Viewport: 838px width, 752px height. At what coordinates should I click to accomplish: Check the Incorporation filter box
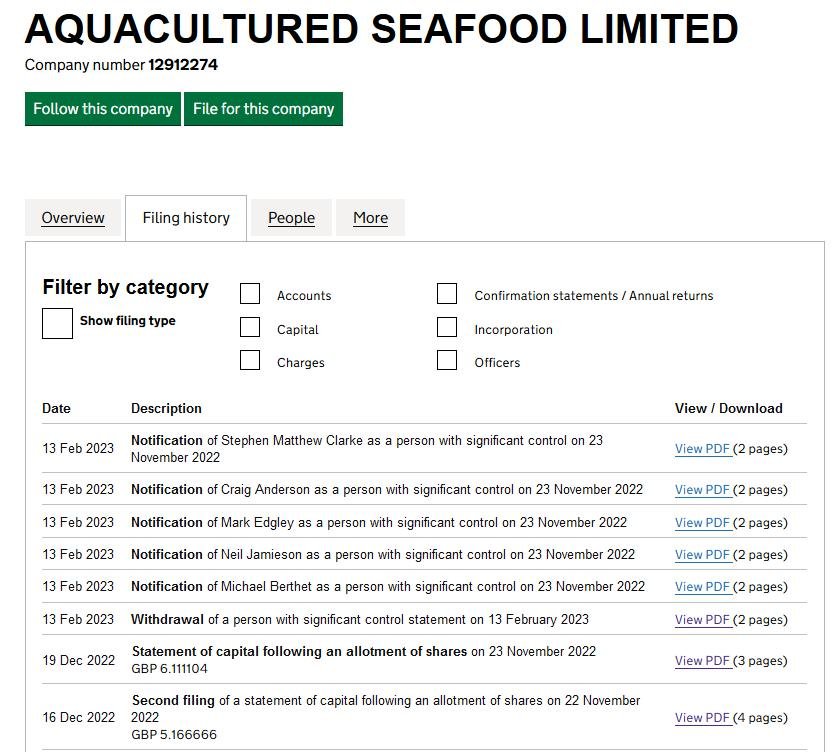(x=447, y=327)
